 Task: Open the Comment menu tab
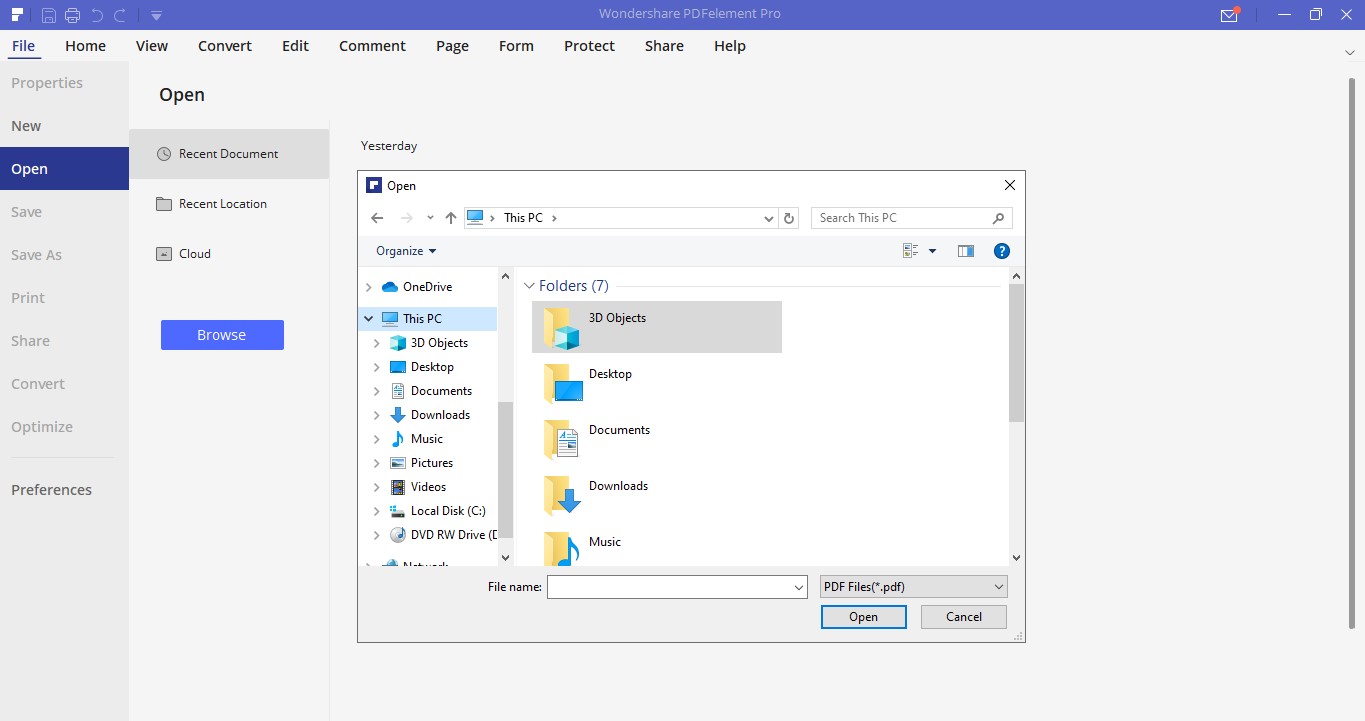(372, 46)
